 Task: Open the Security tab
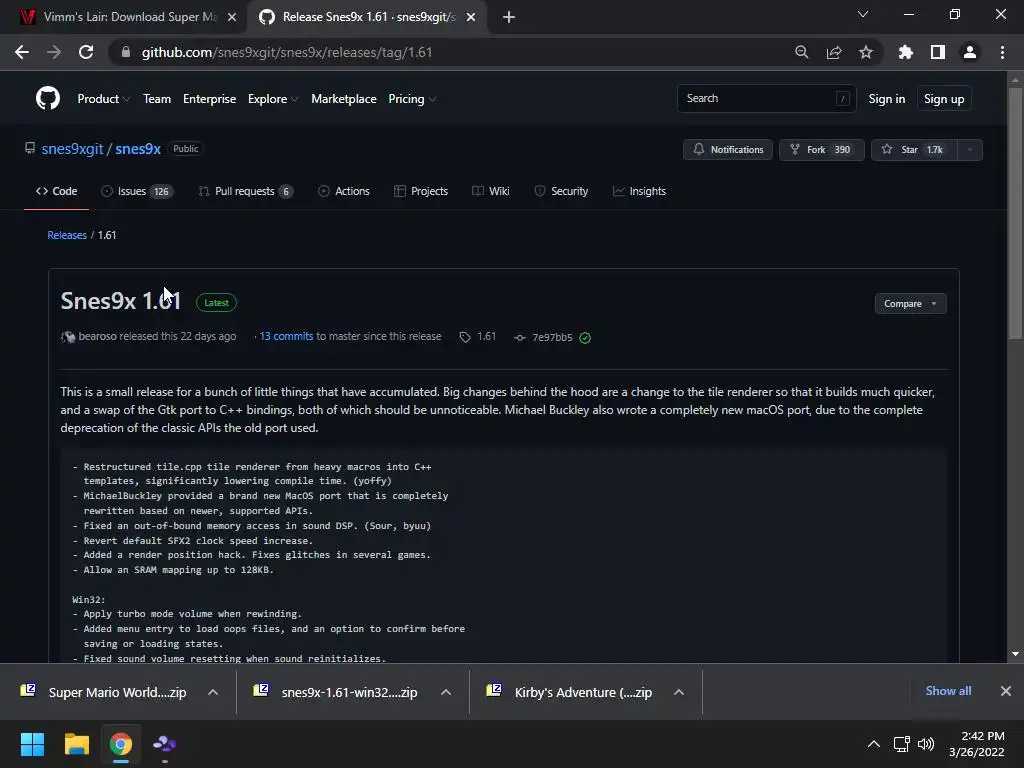click(x=561, y=191)
